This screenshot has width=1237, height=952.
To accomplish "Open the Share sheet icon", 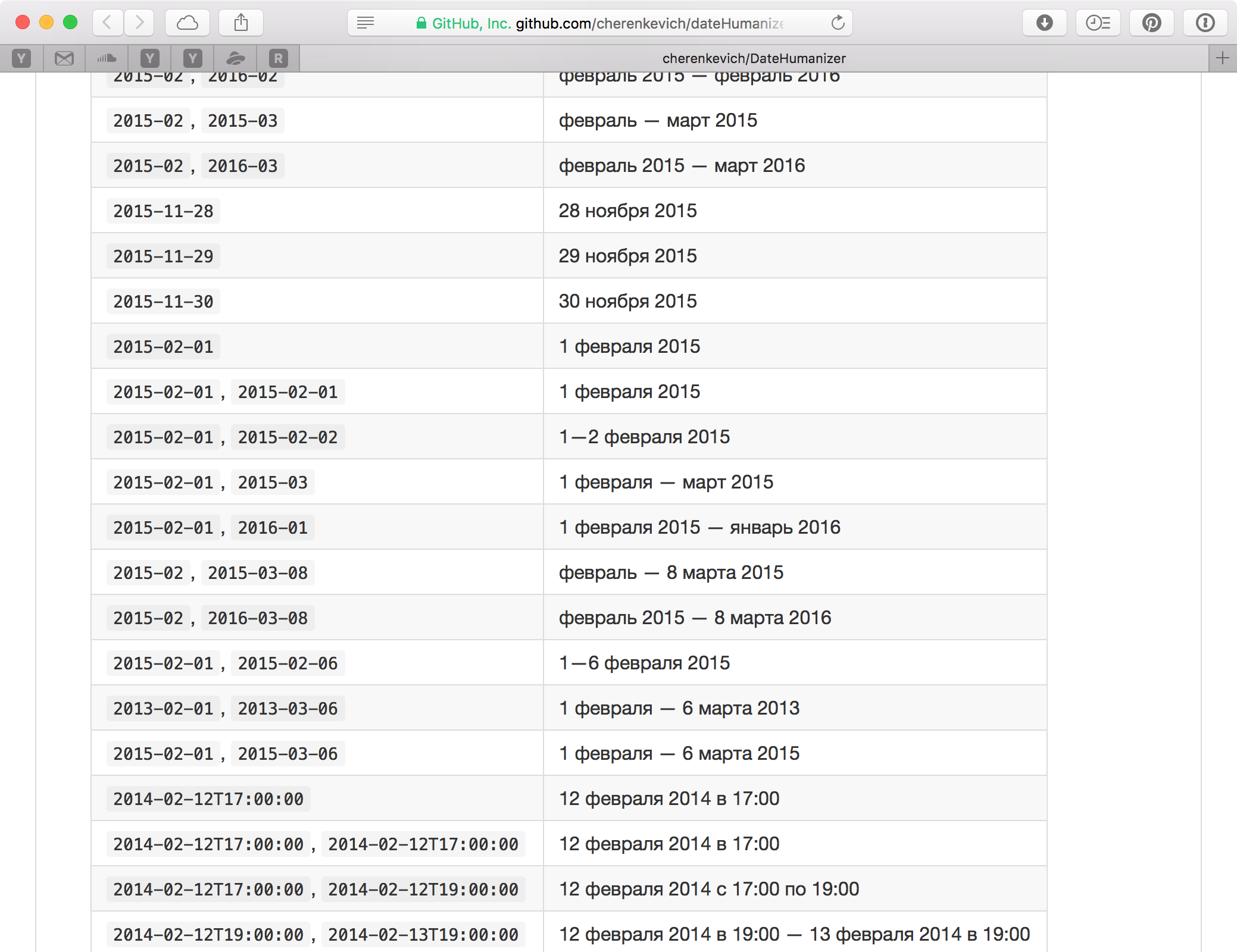I will 241,23.
